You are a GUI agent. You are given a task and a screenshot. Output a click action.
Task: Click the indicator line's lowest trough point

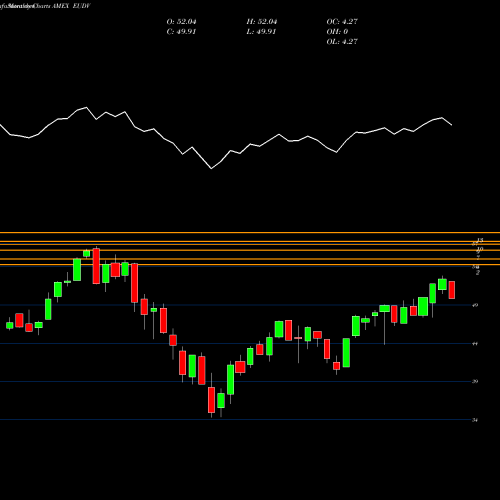point(211,169)
